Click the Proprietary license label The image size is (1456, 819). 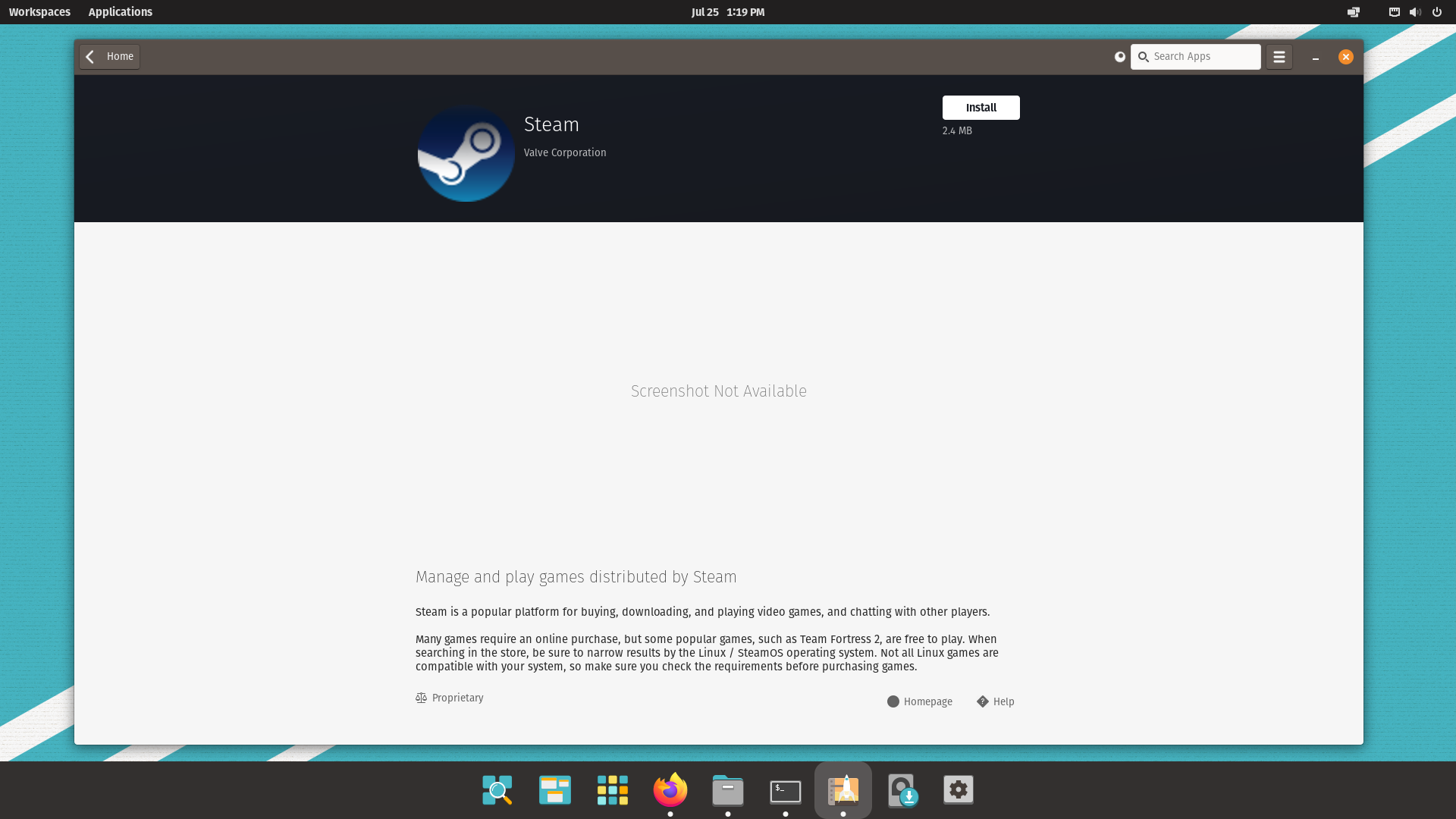450,698
